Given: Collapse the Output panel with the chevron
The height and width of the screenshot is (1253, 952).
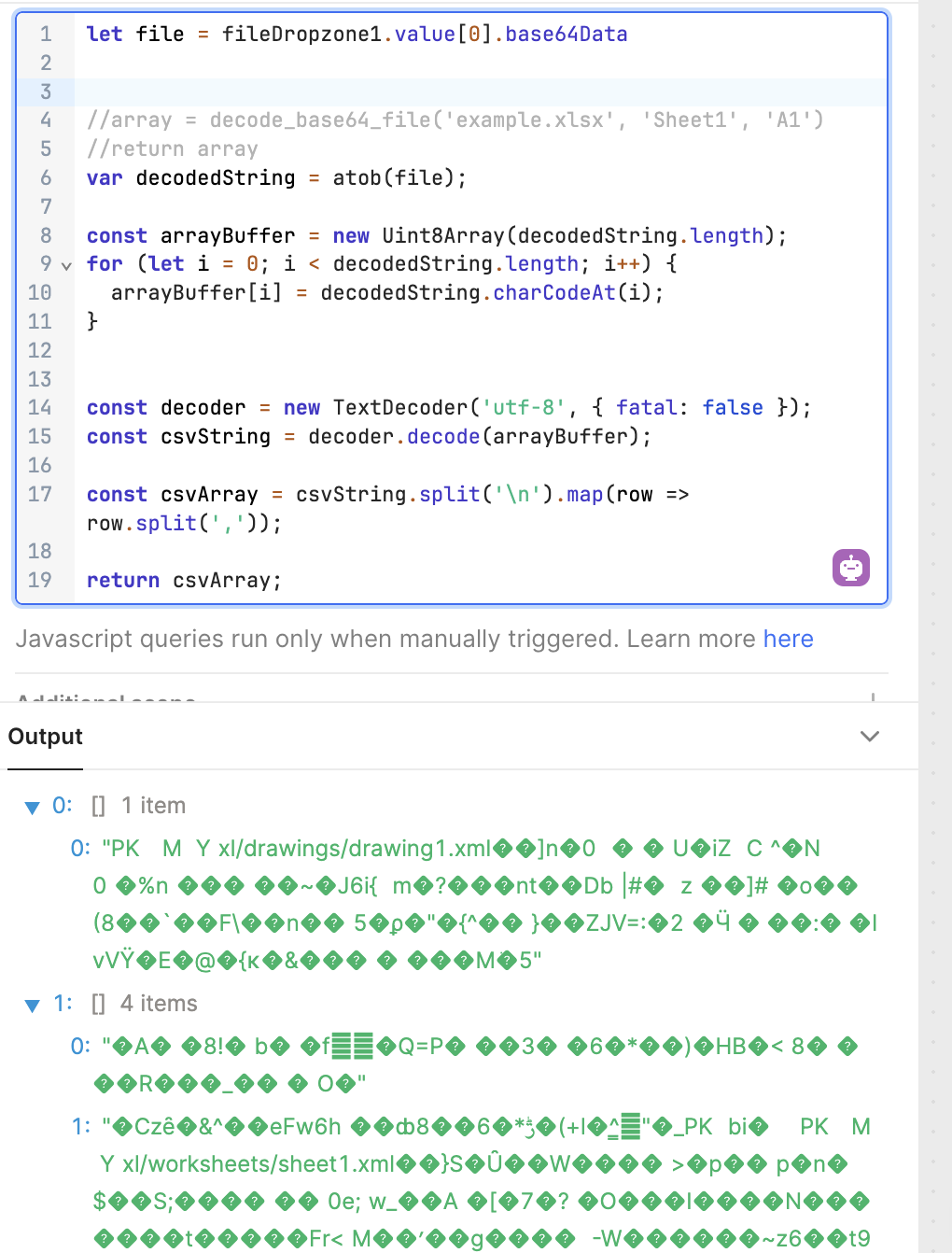Looking at the screenshot, I should tap(869, 737).
